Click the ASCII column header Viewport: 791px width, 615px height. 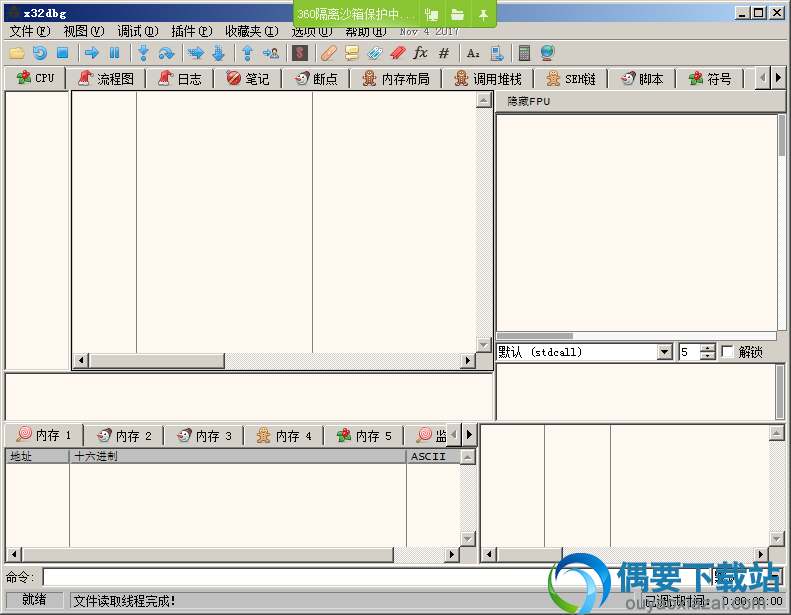coord(433,457)
